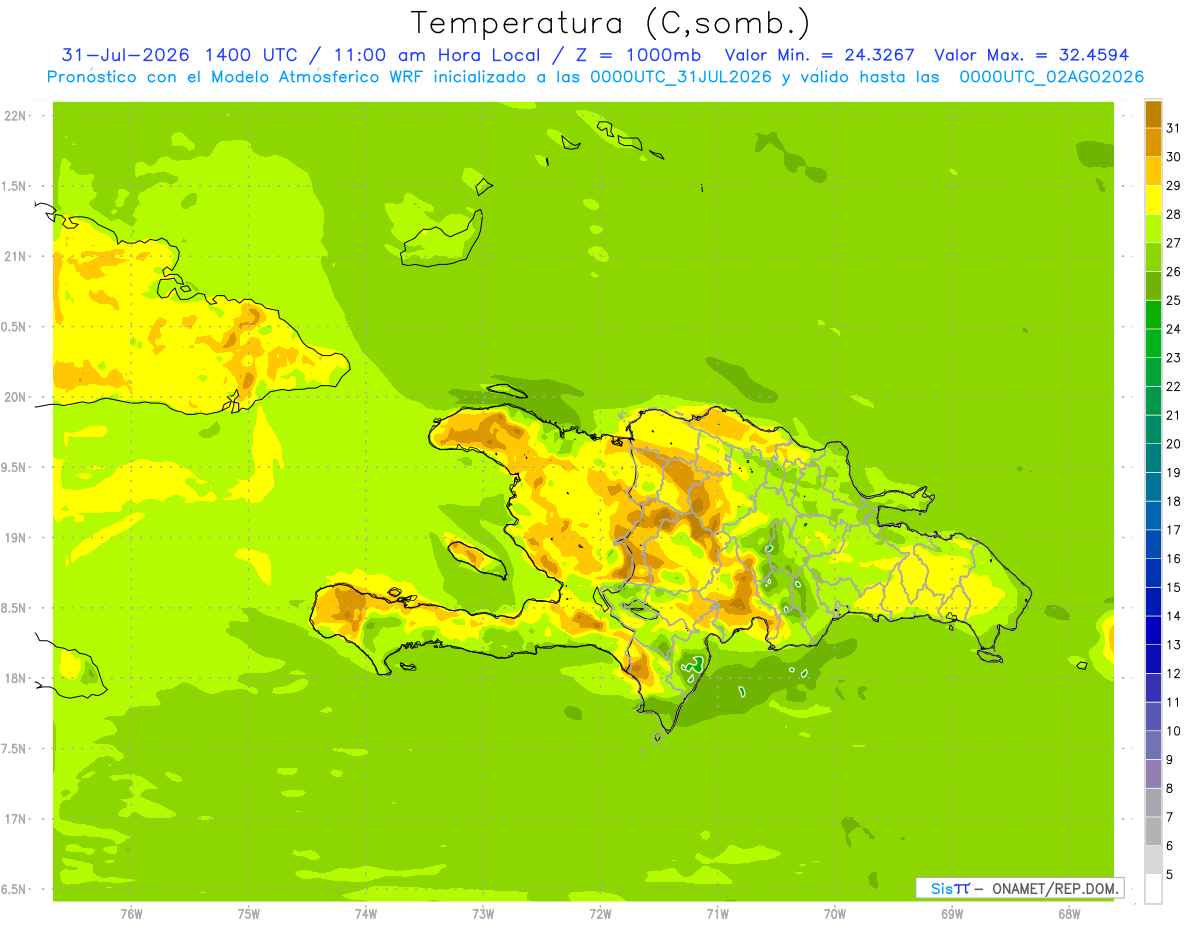Click the '19N' latitude axis label

[x=15, y=538]
